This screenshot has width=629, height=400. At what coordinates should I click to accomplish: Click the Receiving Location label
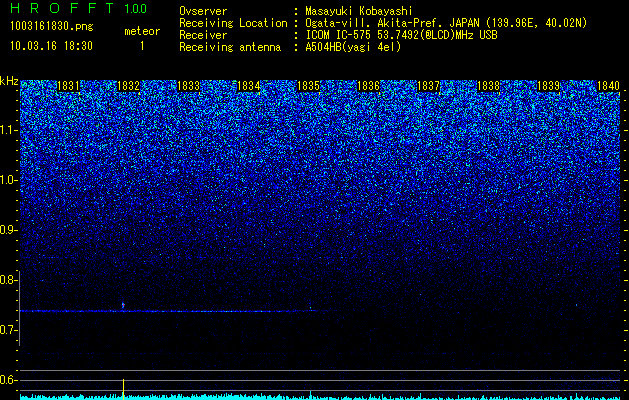233,23
